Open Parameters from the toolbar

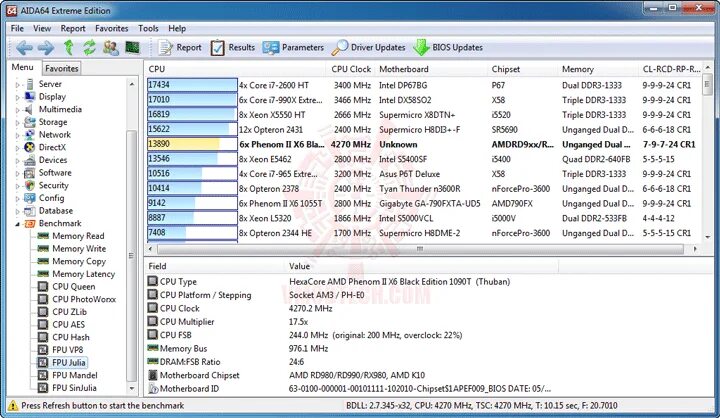coord(293,47)
